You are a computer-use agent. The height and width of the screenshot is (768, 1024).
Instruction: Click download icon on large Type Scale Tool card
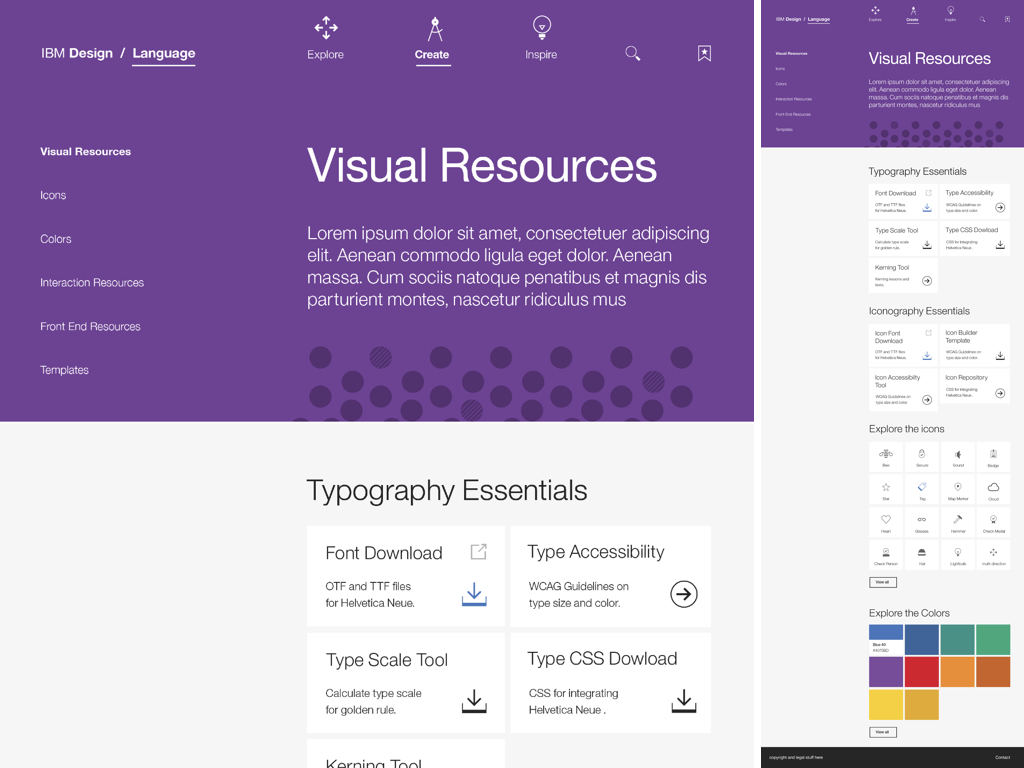(x=474, y=701)
